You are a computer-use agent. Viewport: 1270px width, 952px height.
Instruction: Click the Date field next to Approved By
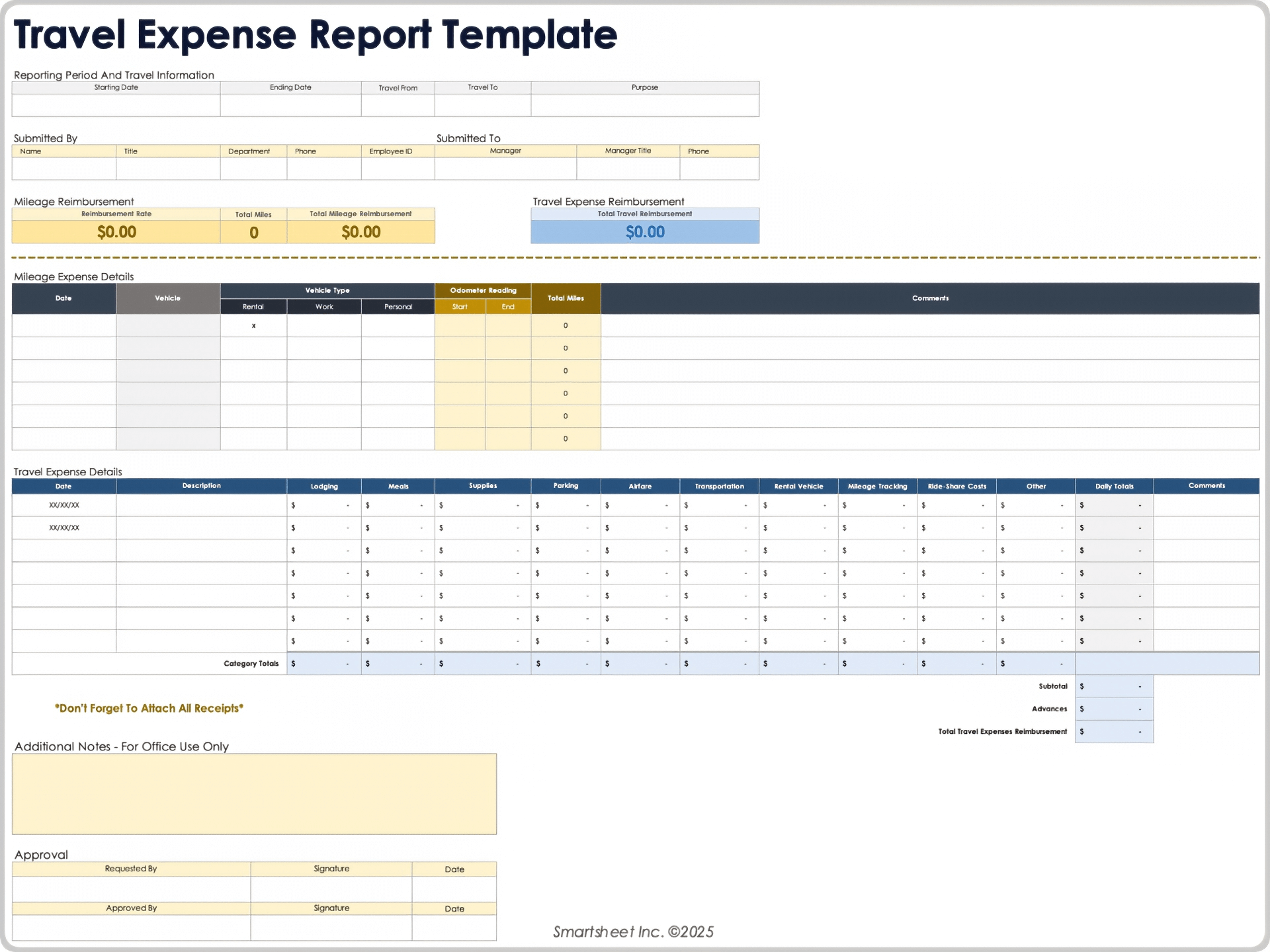pyautogui.click(x=454, y=928)
